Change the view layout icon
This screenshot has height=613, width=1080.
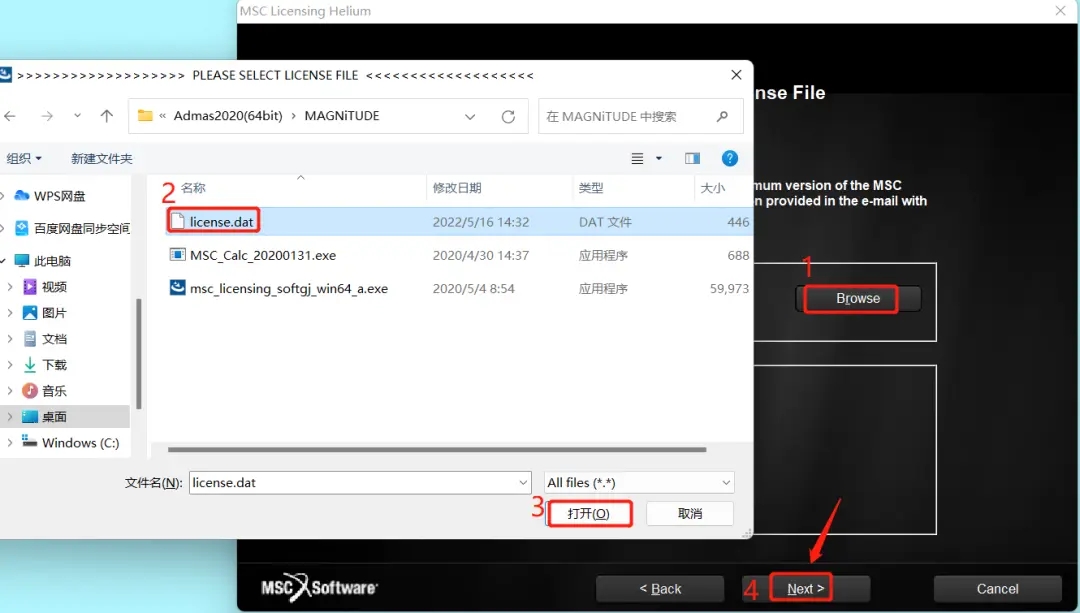pos(637,158)
